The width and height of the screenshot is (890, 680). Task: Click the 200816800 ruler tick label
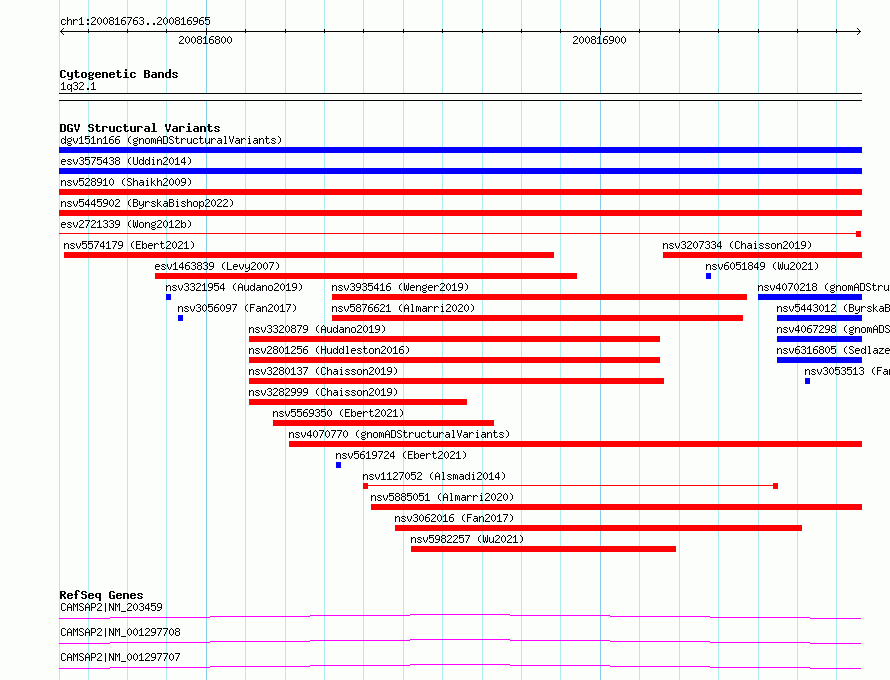pyautogui.click(x=205, y=40)
